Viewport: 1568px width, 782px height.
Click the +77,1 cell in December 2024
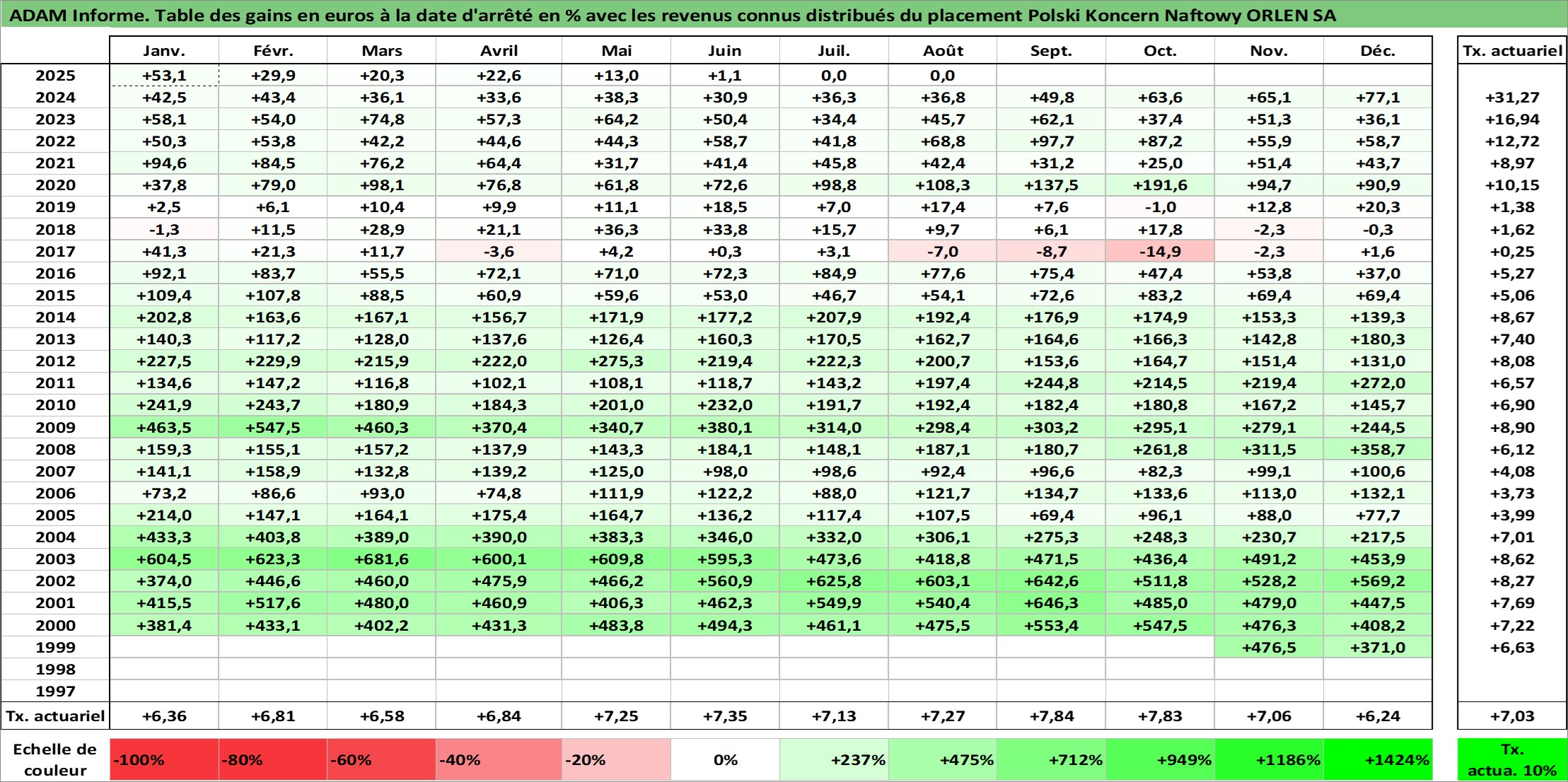(x=1378, y=98)
